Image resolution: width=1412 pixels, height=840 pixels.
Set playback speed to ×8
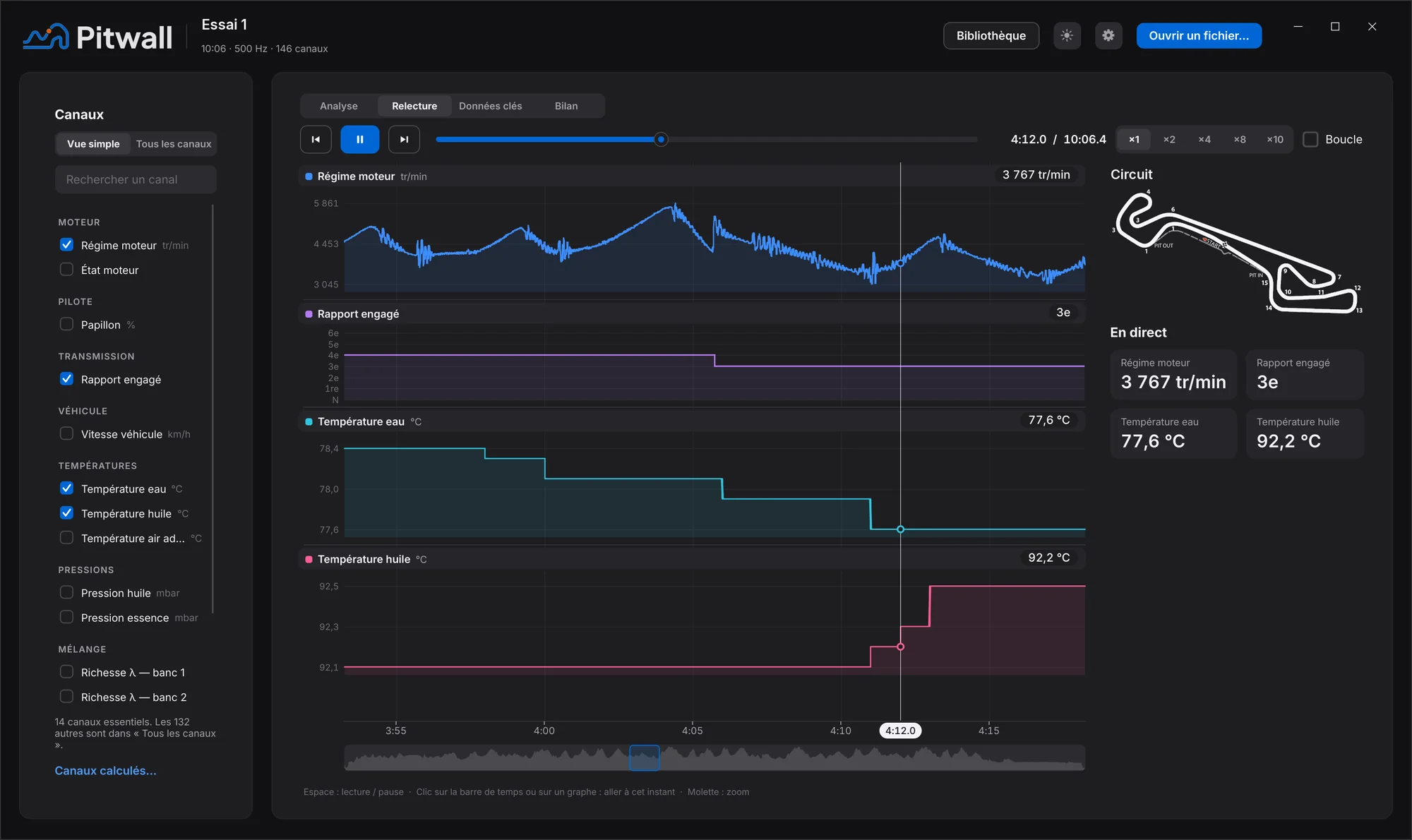(x=1240, y=140)
